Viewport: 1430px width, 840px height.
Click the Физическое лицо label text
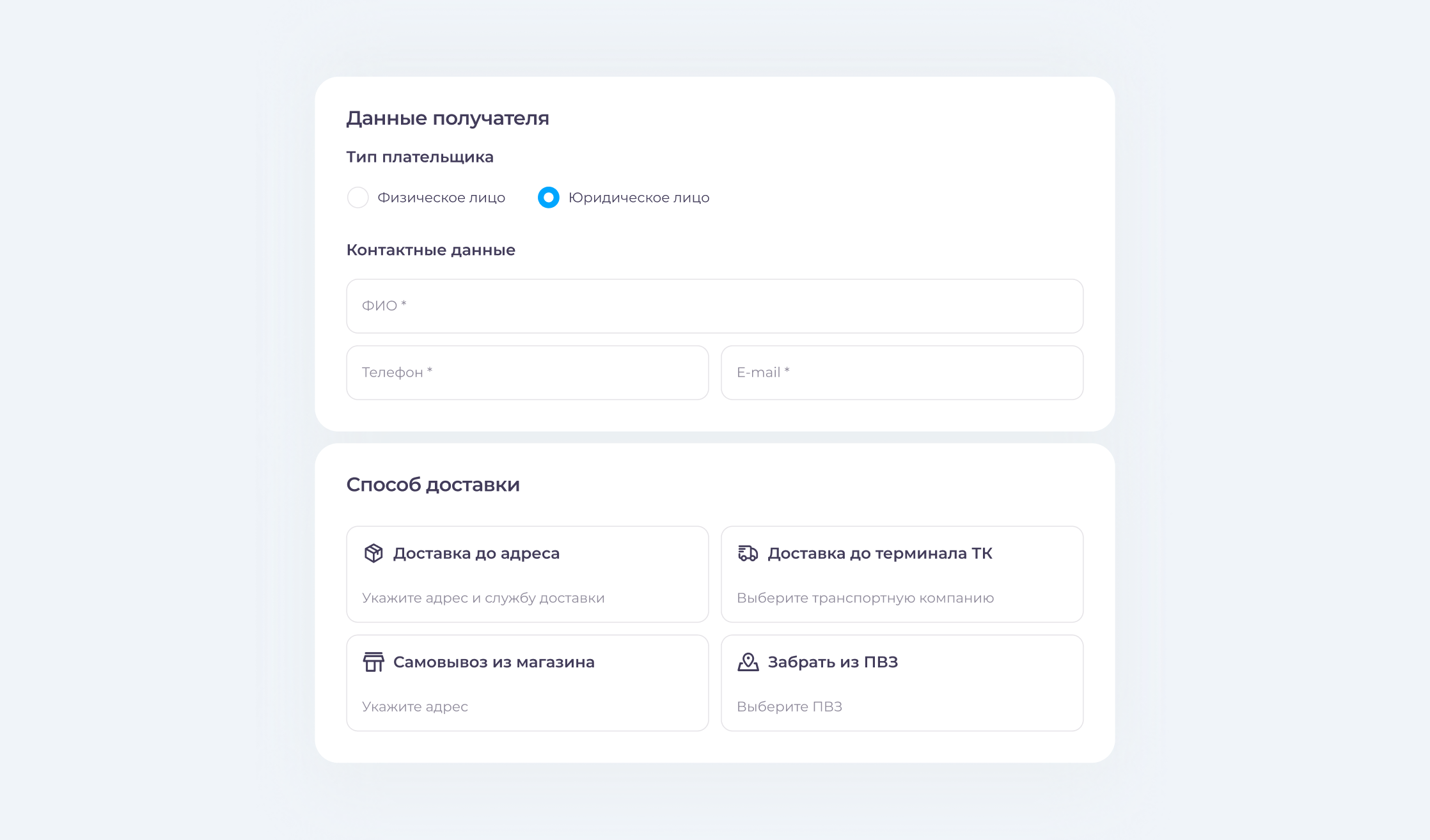click(x=441, y=198)
